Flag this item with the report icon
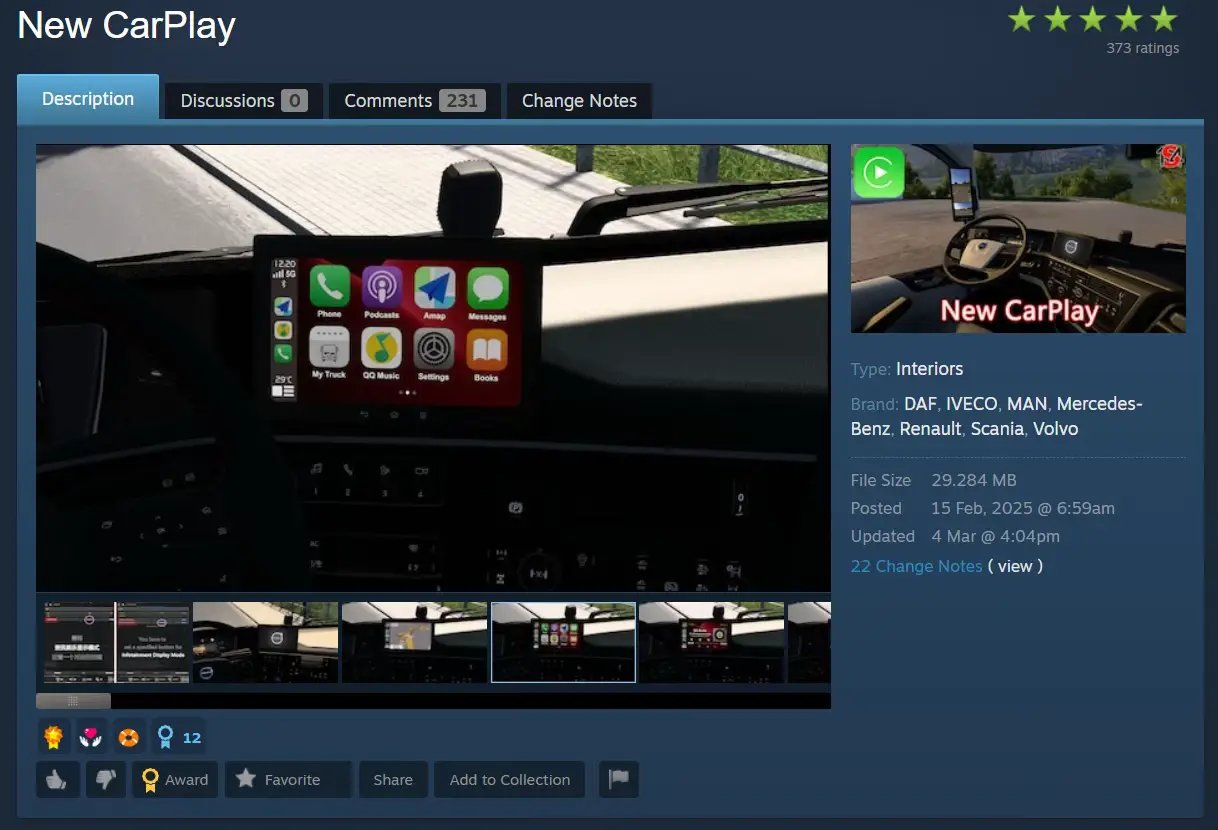The width and height of the screenshot is (1218, 830). coord(619,780)
